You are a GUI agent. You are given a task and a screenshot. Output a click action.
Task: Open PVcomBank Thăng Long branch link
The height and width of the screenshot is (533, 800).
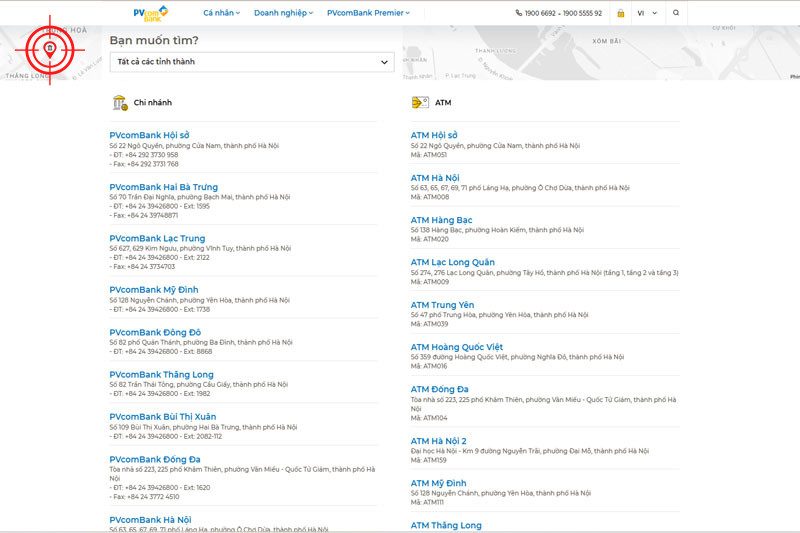[161, 374]
